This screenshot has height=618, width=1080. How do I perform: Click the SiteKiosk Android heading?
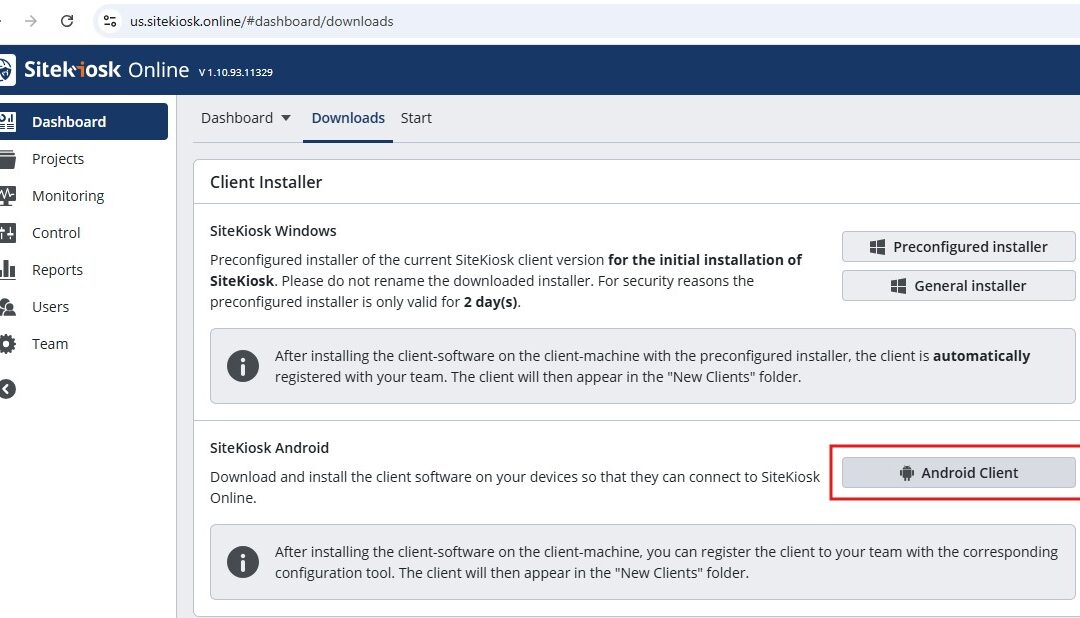pos(269,448)
